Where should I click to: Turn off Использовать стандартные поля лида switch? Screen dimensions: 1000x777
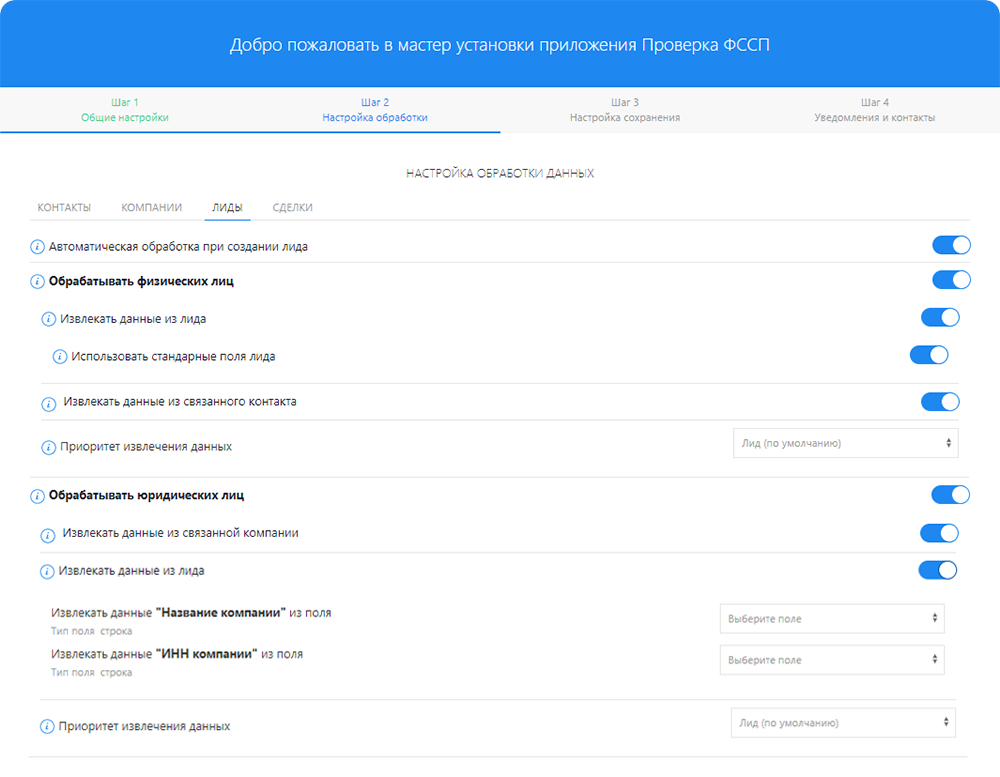[928, 354]
